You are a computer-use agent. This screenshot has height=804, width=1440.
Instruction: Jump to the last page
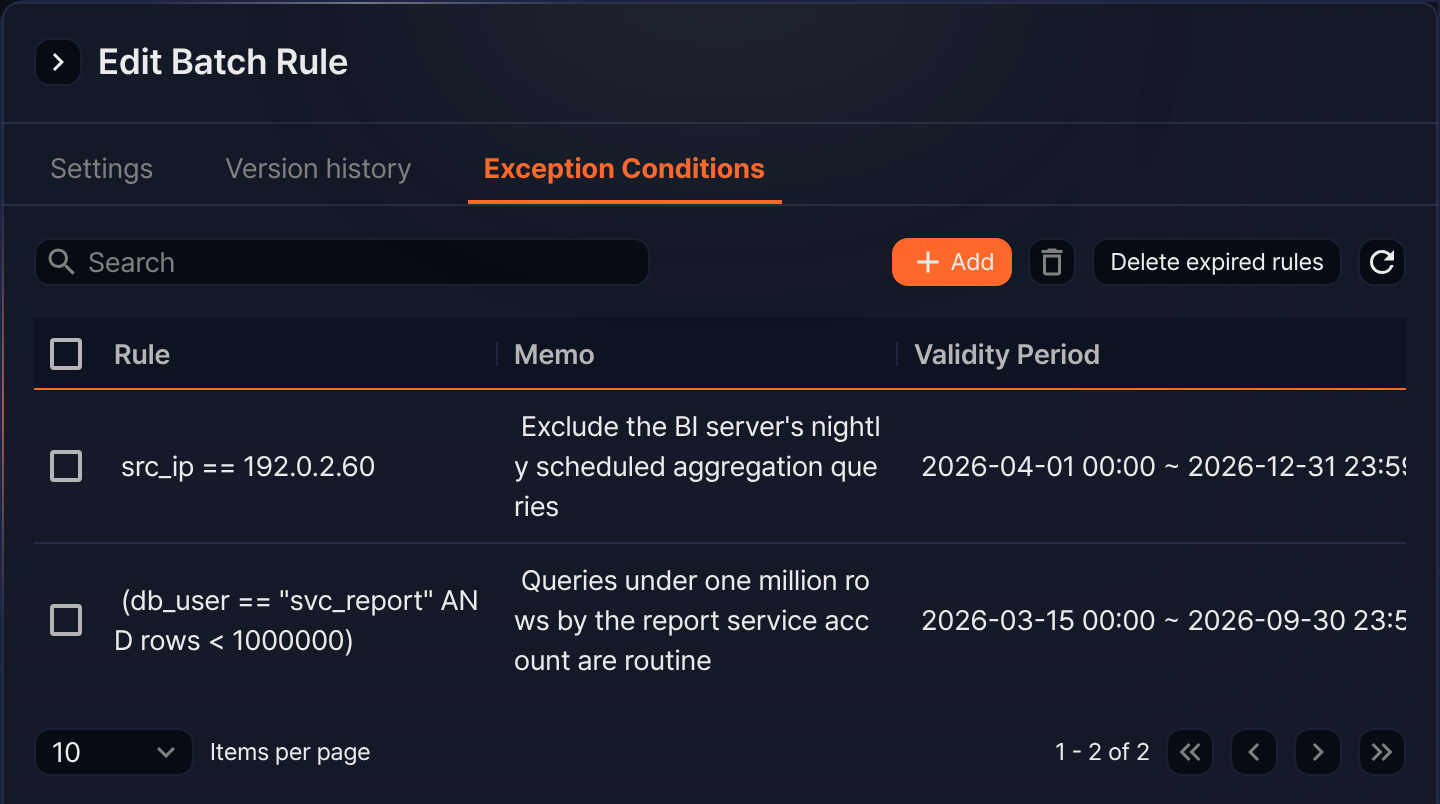click(x=1382, y=752)
